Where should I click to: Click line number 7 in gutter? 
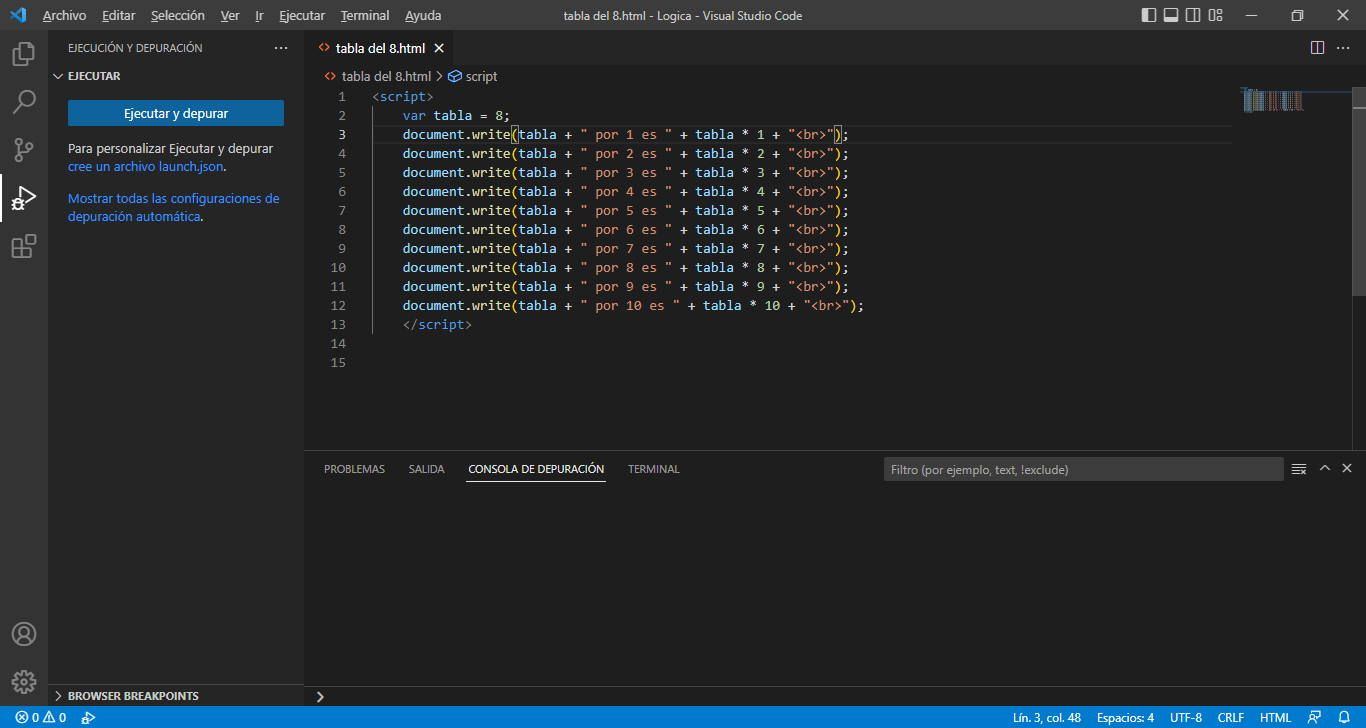click(342, 211)
